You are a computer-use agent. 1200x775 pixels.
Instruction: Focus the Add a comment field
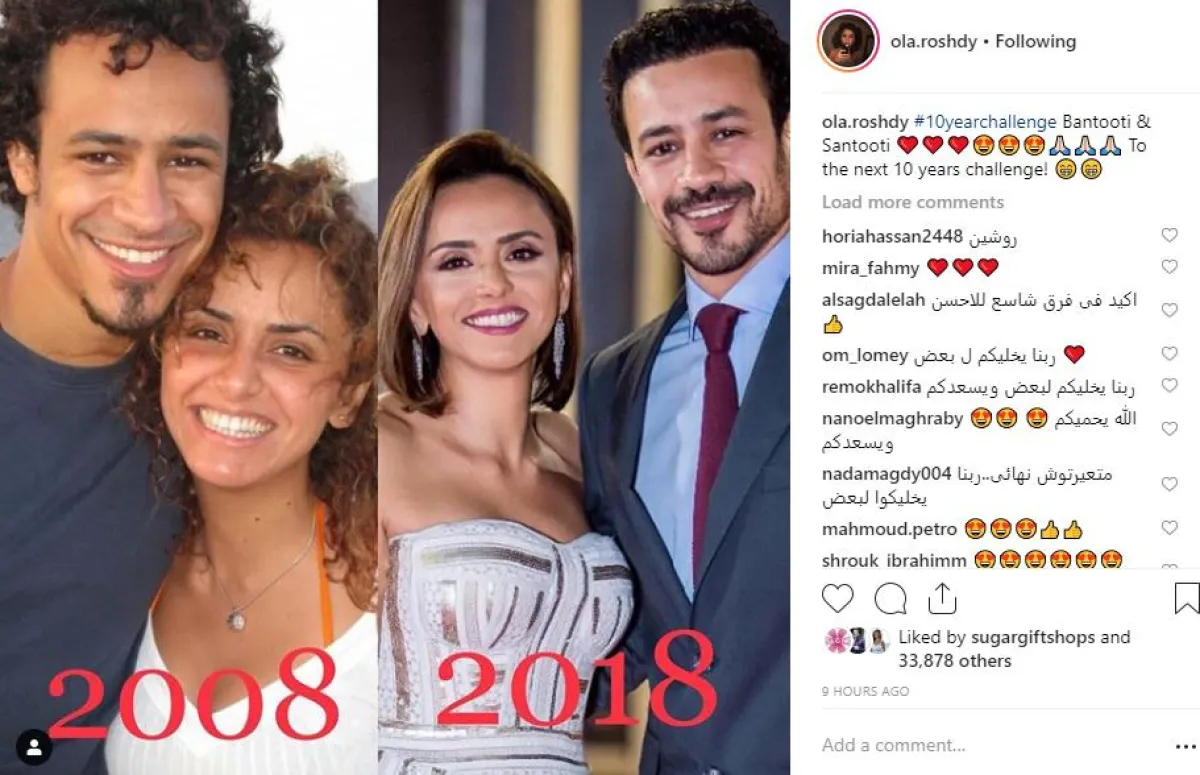click(990, 745)
